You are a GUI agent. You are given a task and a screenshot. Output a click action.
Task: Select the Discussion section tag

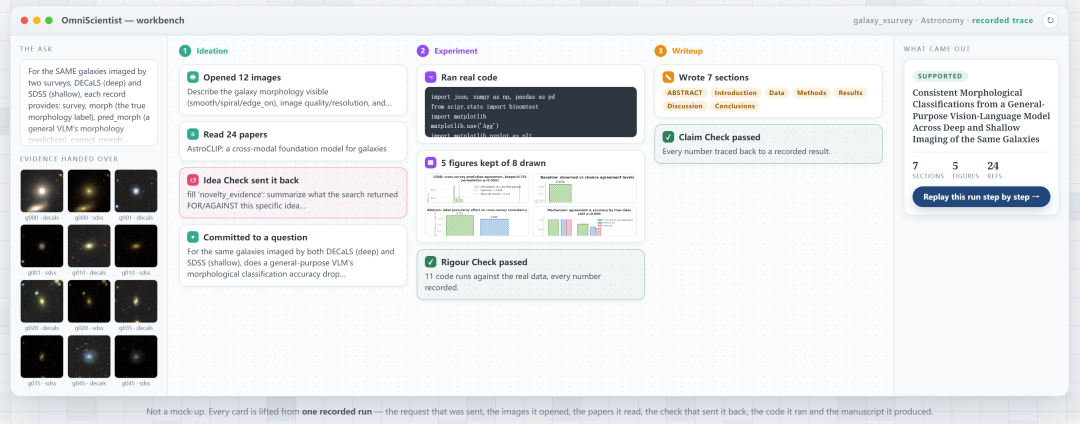pyautogui.click(x=685, y=106)
